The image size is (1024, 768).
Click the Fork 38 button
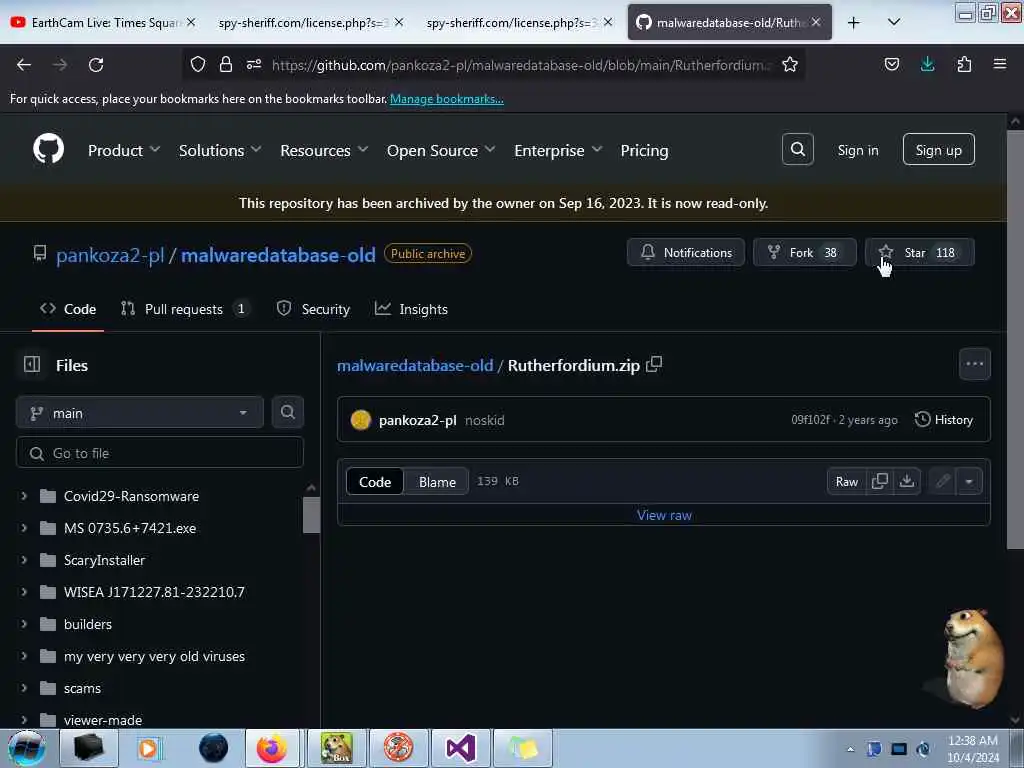pos(805,252)
